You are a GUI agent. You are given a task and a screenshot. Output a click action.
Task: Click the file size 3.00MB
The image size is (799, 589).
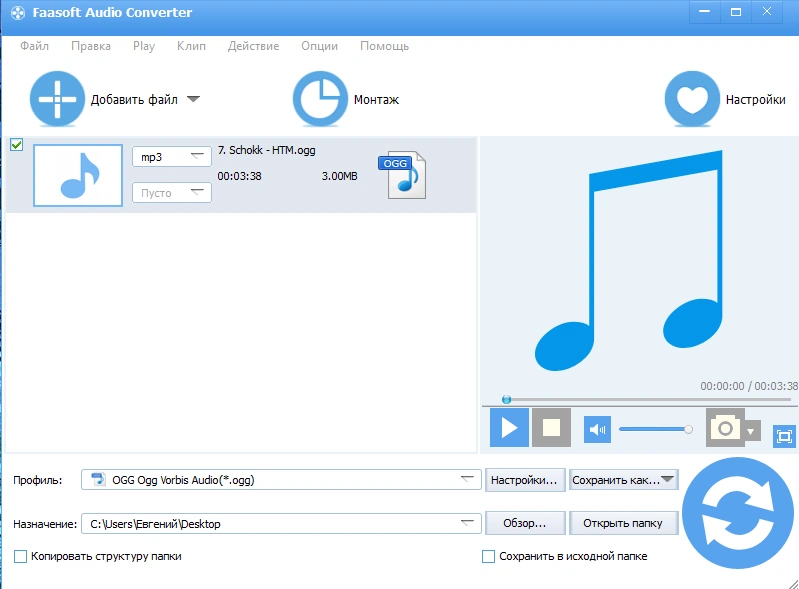pos(339,176)
